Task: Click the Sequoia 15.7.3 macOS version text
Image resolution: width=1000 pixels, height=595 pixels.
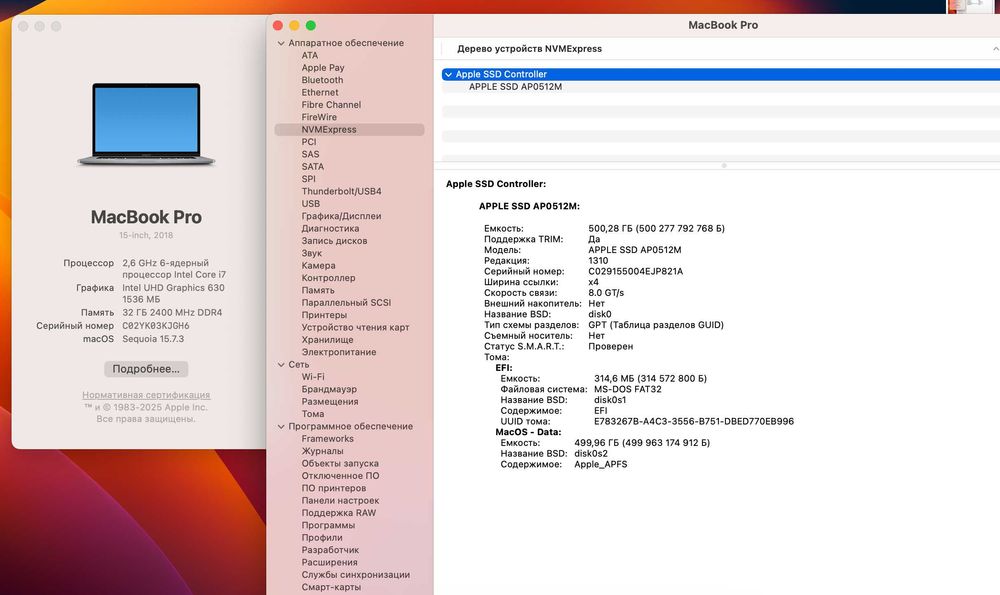Action: pyautogui.click(x=153, y=339)
